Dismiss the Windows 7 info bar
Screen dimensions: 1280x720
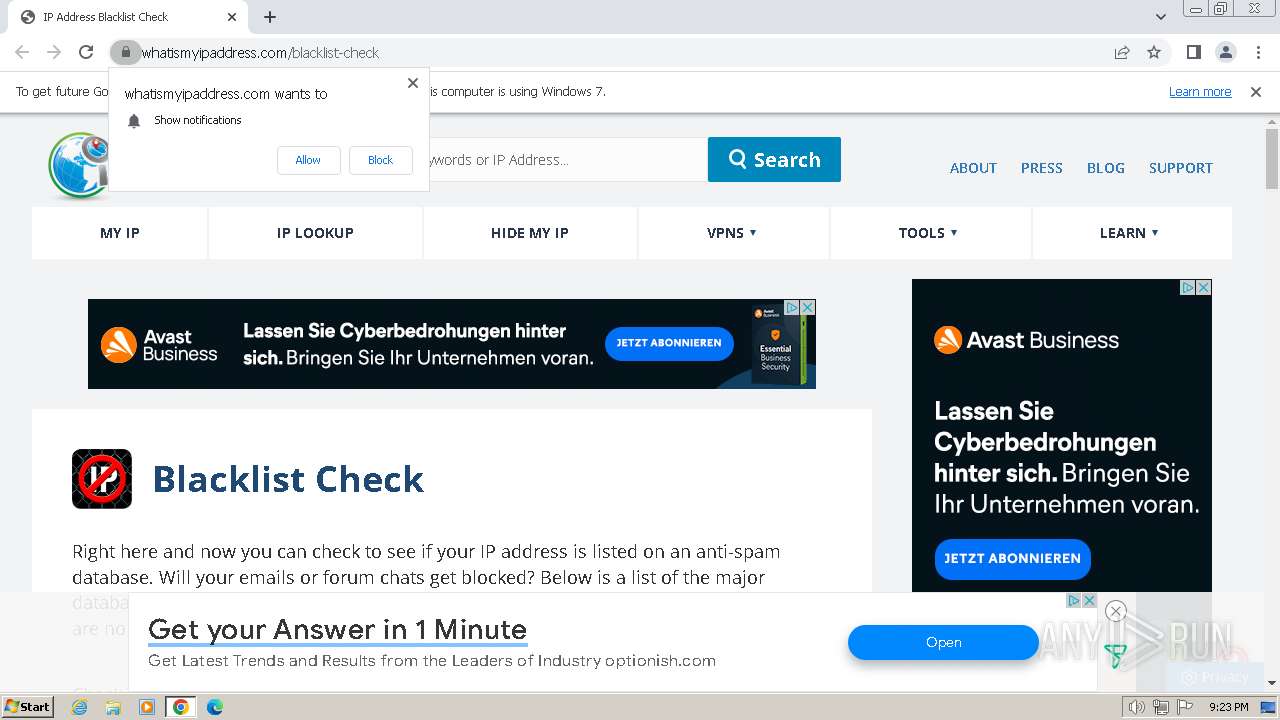[x=1256, y=92]
